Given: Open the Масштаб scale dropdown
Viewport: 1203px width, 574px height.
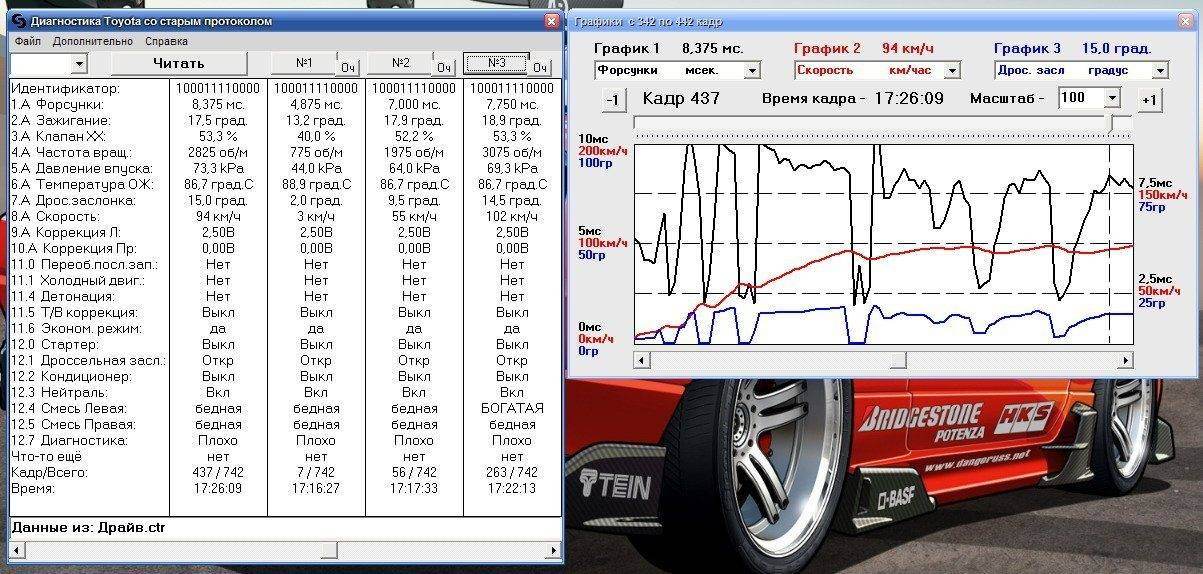Looking at the screenshot, I should [1112, 98].
